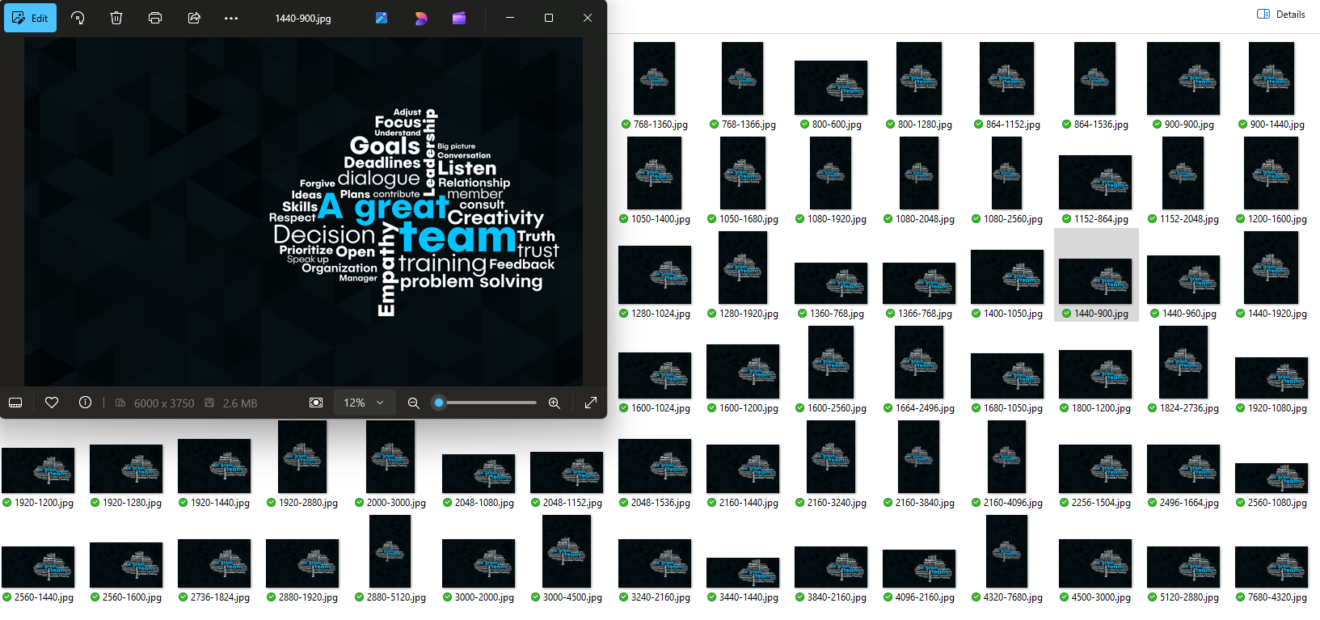This screenshot has width=1320, height=620.
Task: Share the open photo
Action: [193, 18]
